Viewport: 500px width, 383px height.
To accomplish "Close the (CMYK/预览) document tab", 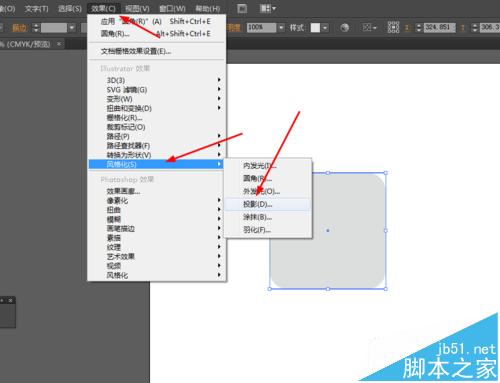I will click(59, 44).
